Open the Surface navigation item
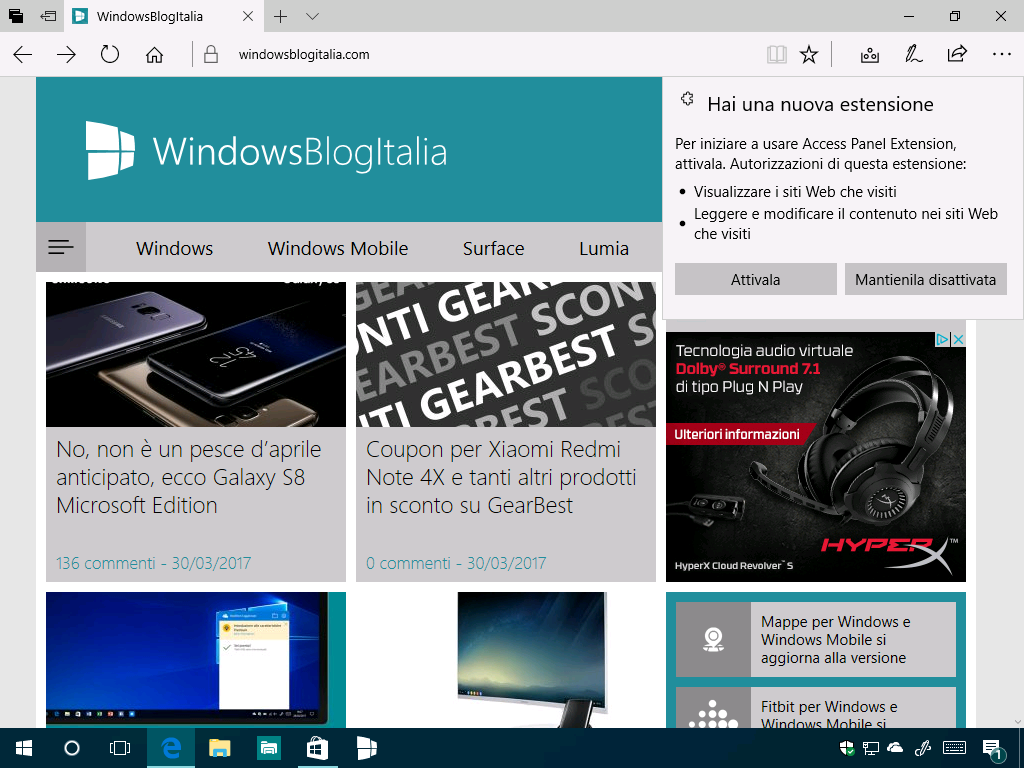 pyautogui.click(x=494, y=248)
